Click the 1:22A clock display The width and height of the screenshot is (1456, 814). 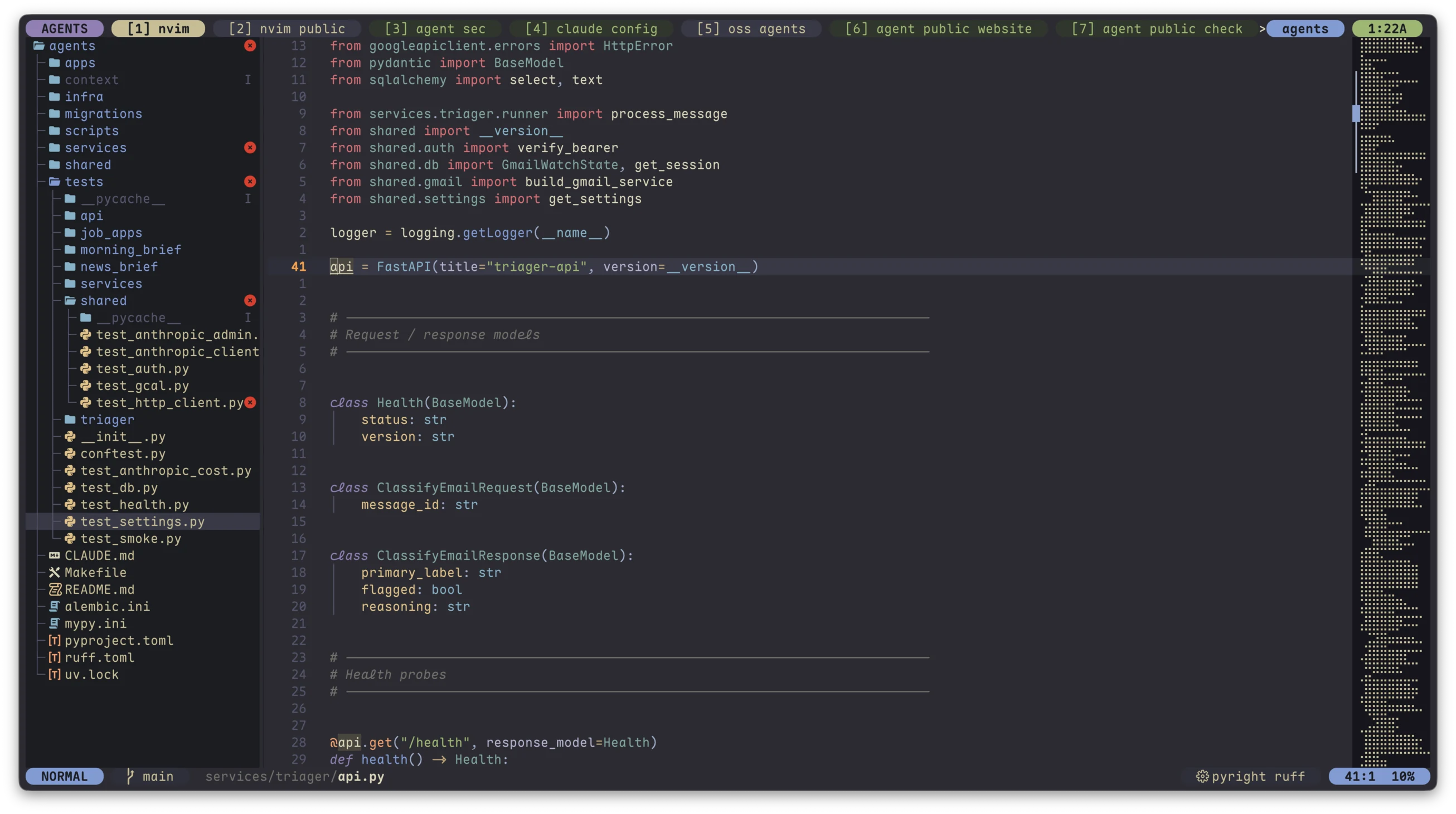pyautogui.click(x=1387, y=28)
